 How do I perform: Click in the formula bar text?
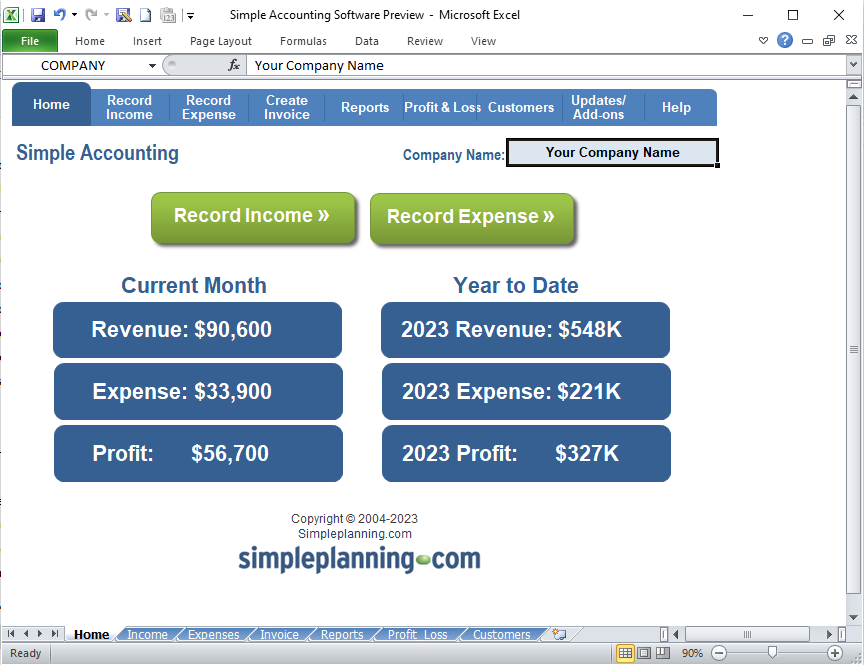tap(319, 66)
